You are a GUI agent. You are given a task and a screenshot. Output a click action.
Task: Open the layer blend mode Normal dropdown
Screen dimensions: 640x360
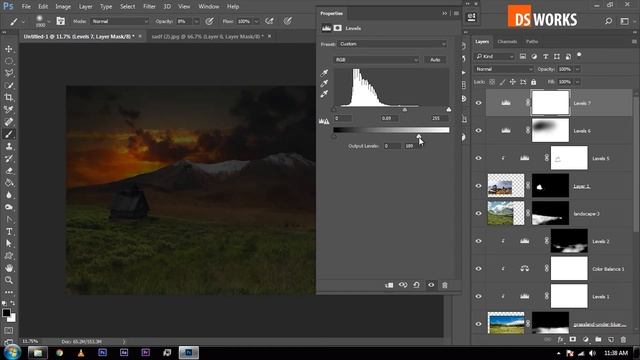[504, 69]
